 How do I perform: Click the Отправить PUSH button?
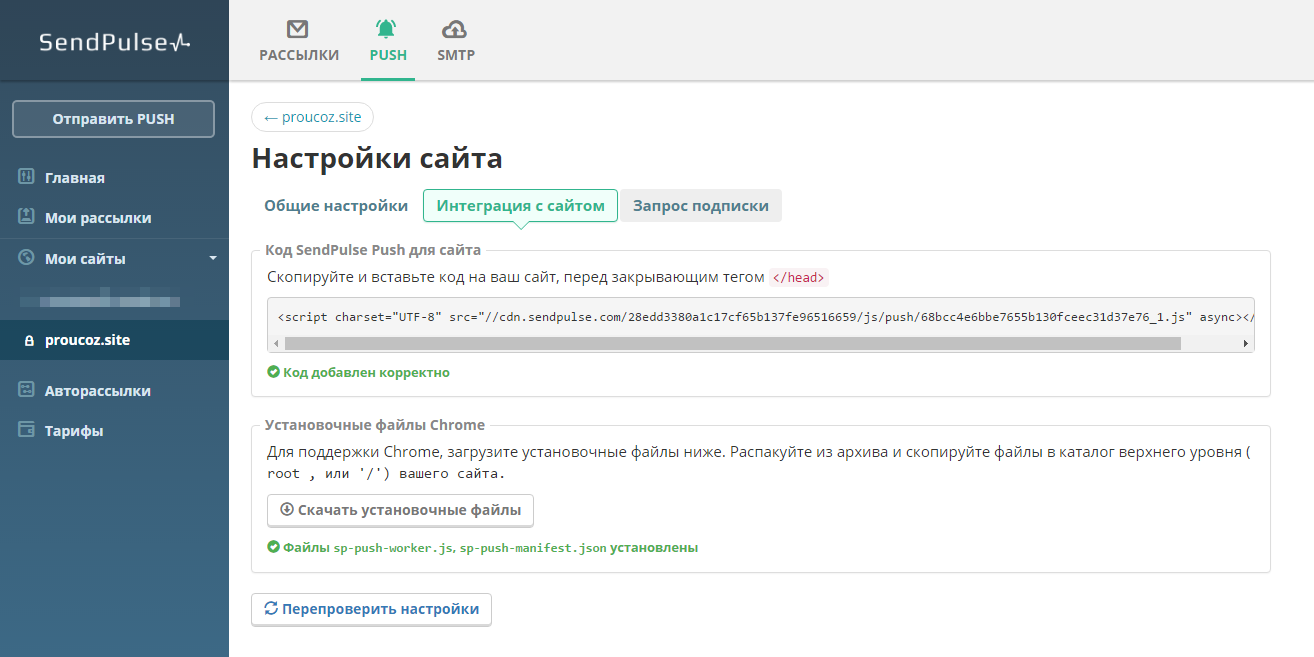click(x=113, y=119)
